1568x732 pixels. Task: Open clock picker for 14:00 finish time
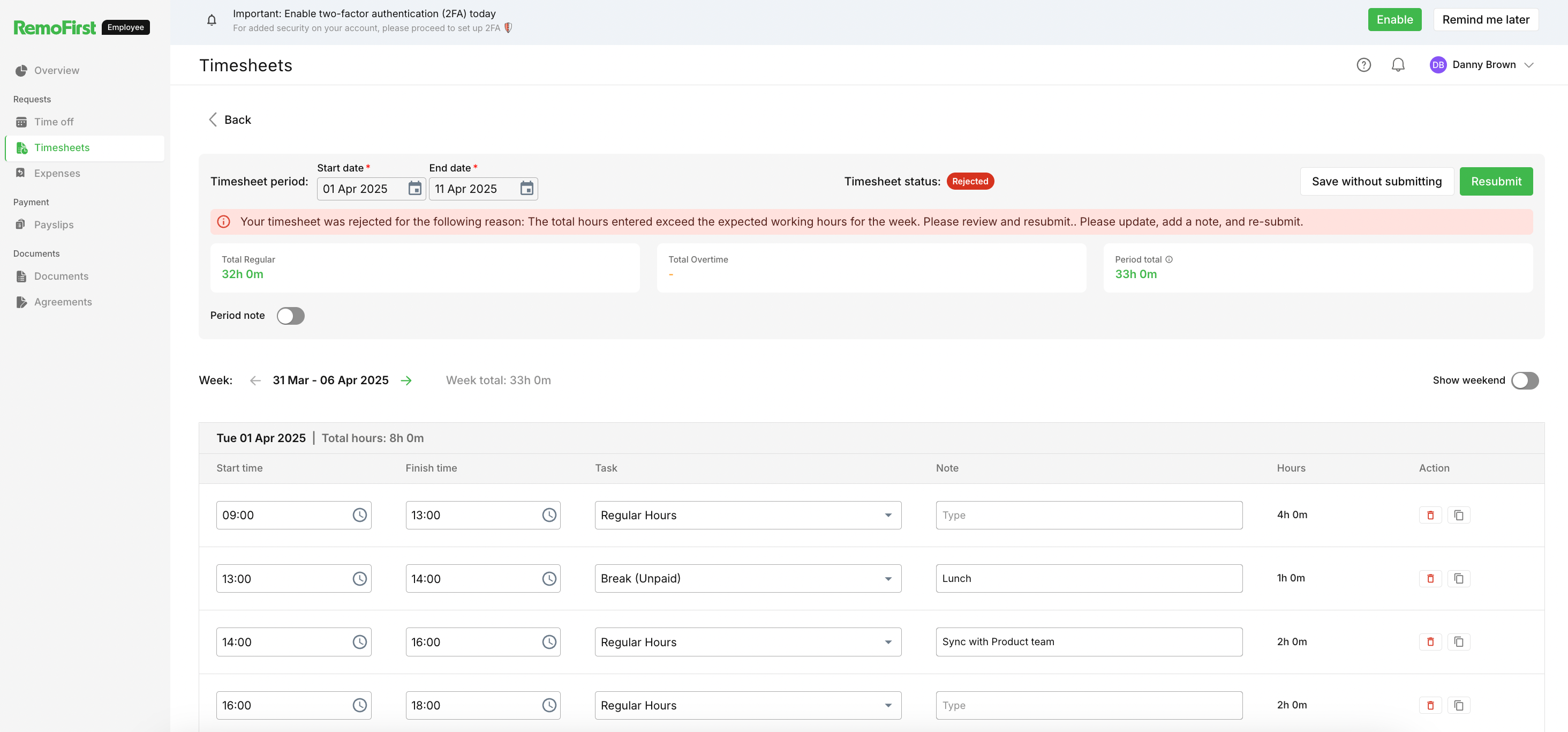pos(549,579)
